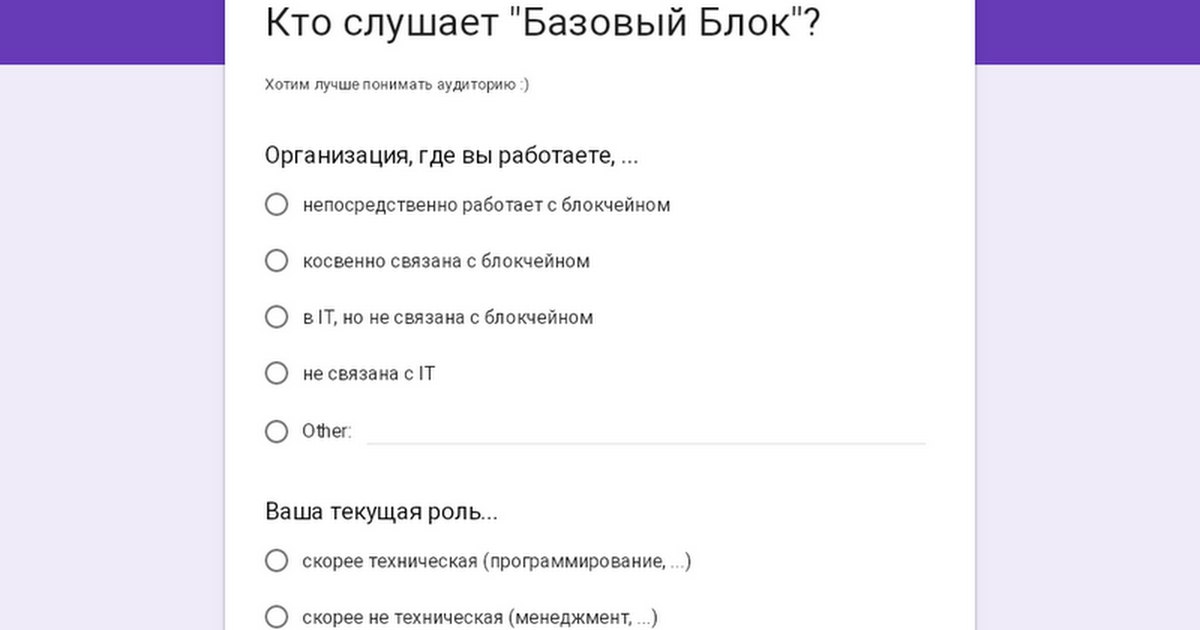Image resolution: width=1200 pixels, height=630 pixels.
Task: Select radio "скорее техническая (программирование, ...)"
Action: (x=276, y=561)
